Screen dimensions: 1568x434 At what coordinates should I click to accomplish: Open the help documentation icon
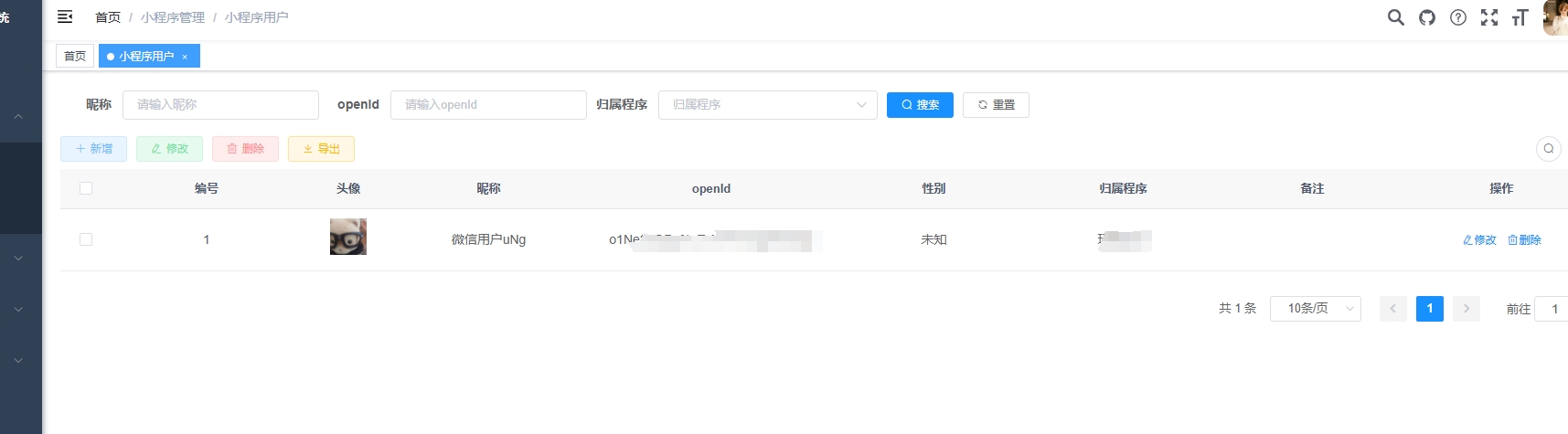[1457, 17]
